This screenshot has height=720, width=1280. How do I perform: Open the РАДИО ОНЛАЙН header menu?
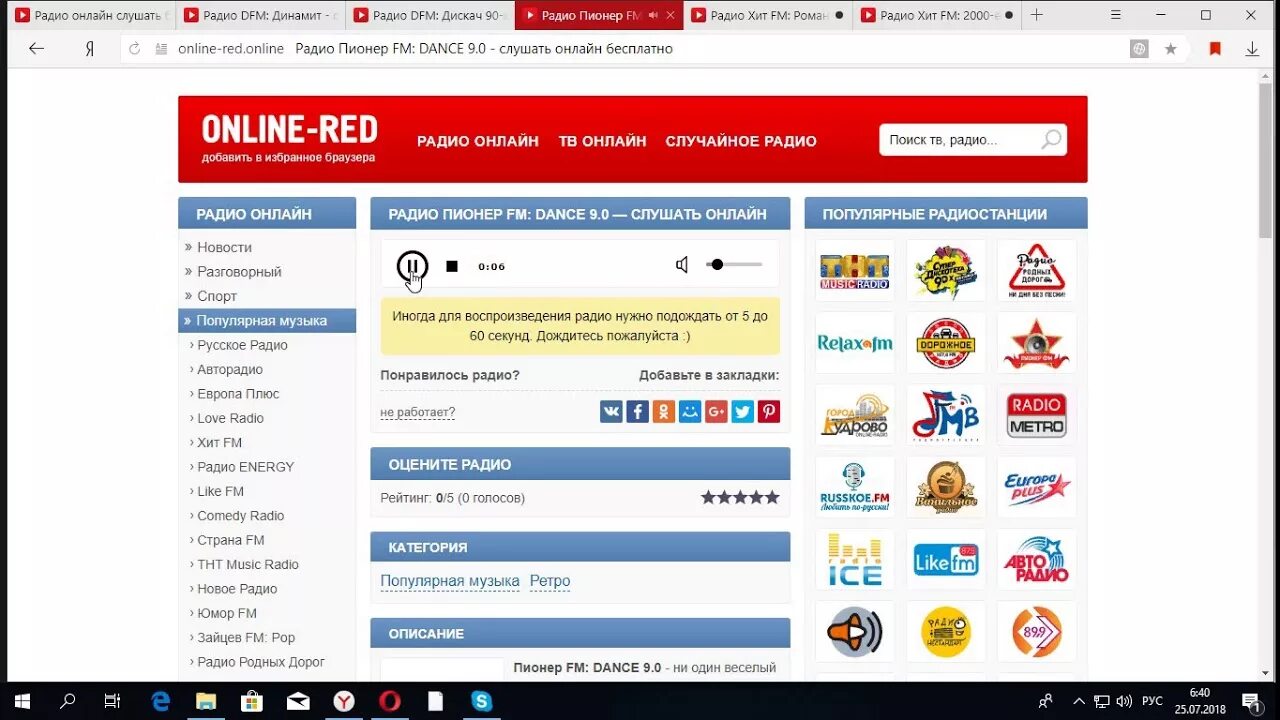[x=478, y=141]
